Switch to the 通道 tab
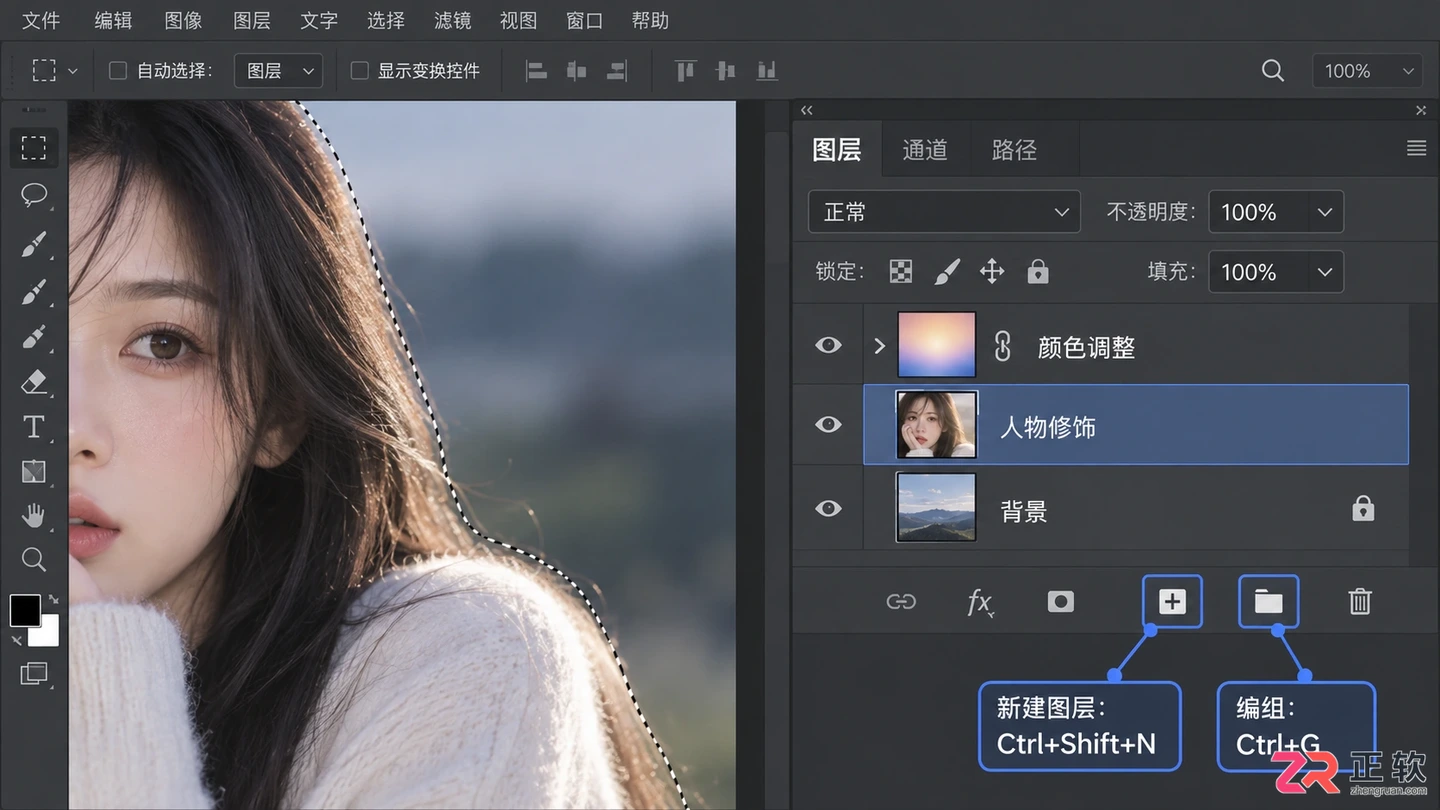1440x810 pixels. pos(925,149)
